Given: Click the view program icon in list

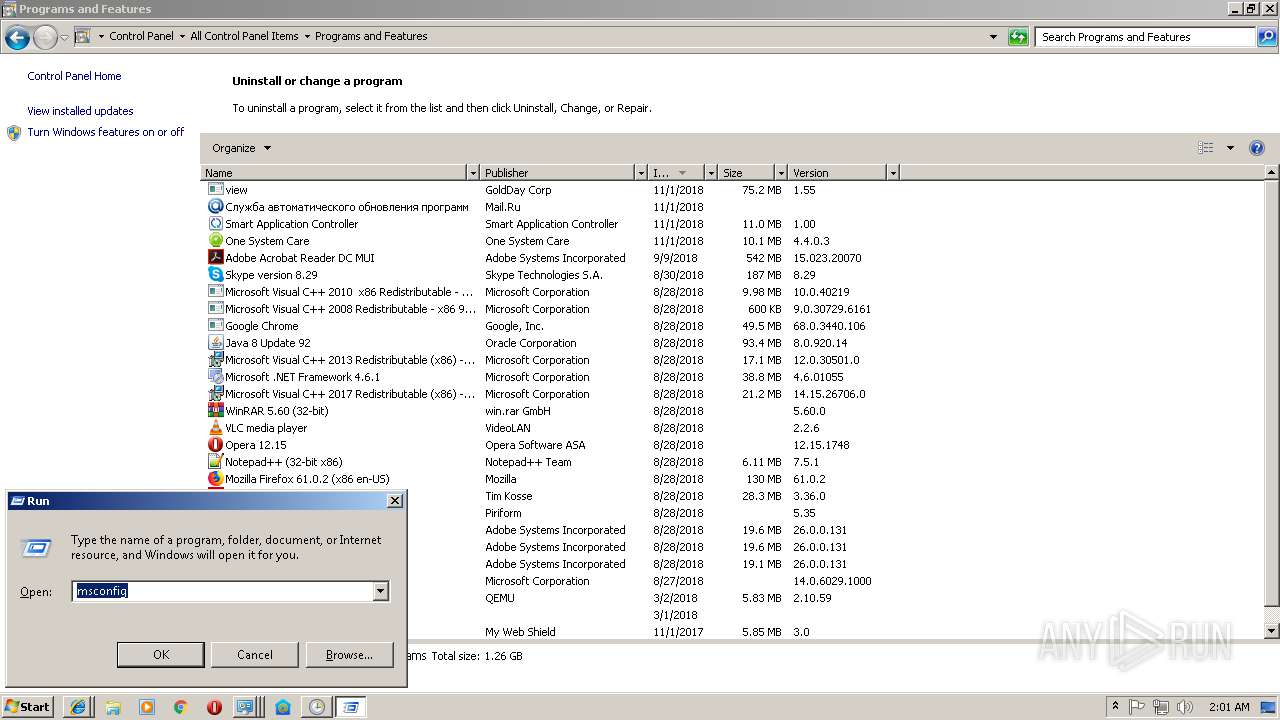Looking at the screenshot, I should coord(215,190).
